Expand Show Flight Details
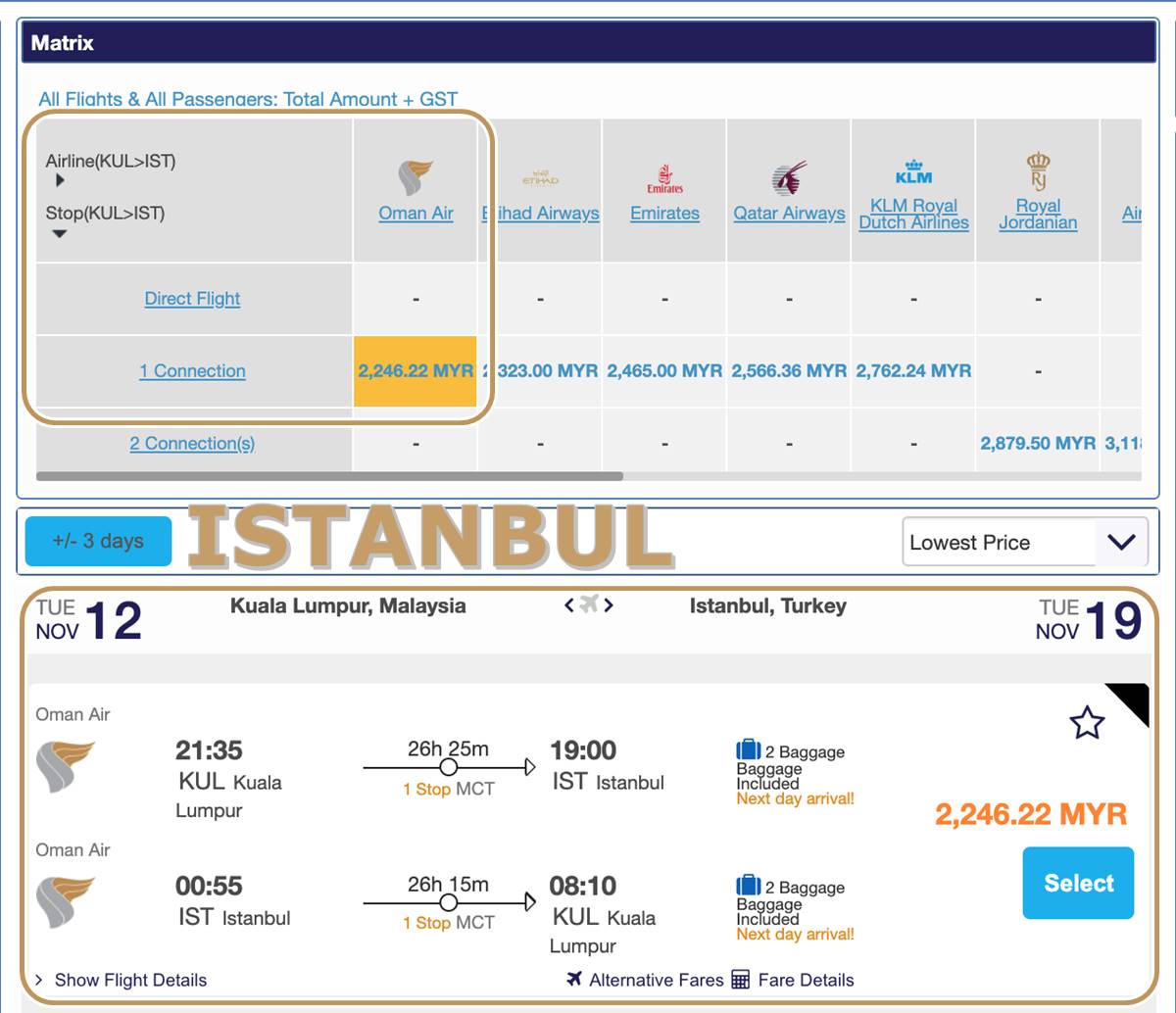The height and width of the screenshot is (1013, 1176). (122, 980)
